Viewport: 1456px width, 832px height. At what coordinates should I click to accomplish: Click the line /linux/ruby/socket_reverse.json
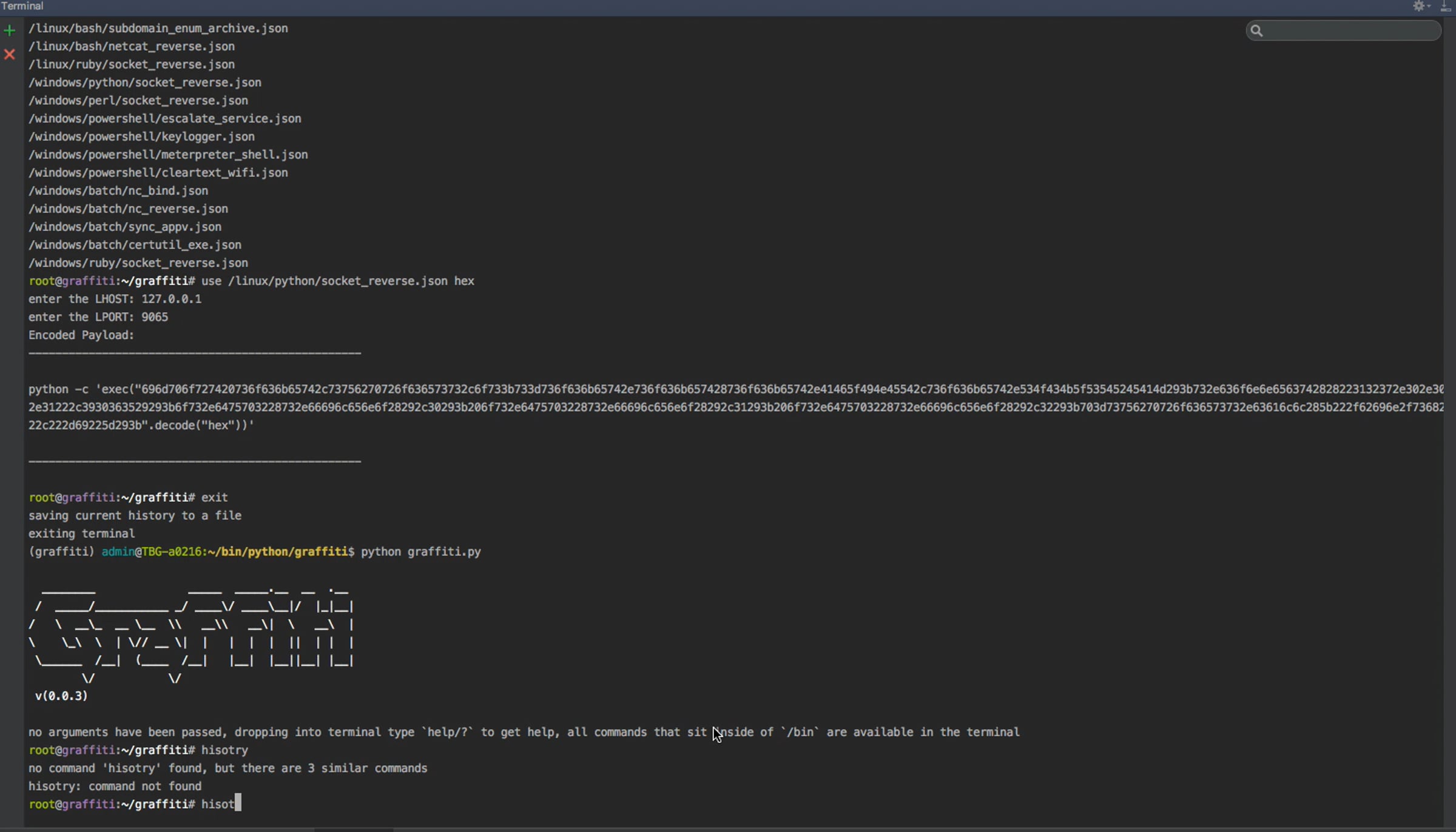click(x=132, y=64)
